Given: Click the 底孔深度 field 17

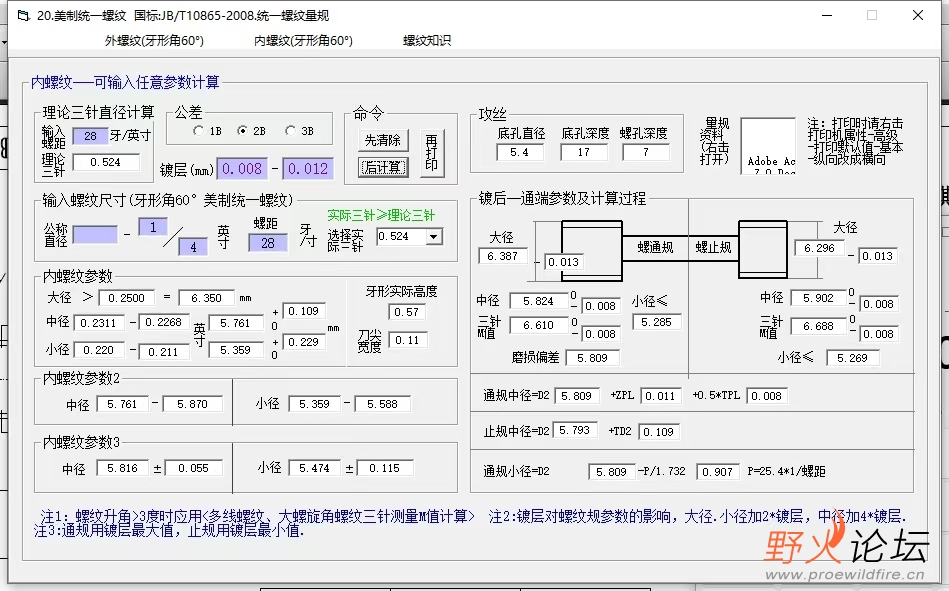Looking at the screenshot, I should (583, 152).
